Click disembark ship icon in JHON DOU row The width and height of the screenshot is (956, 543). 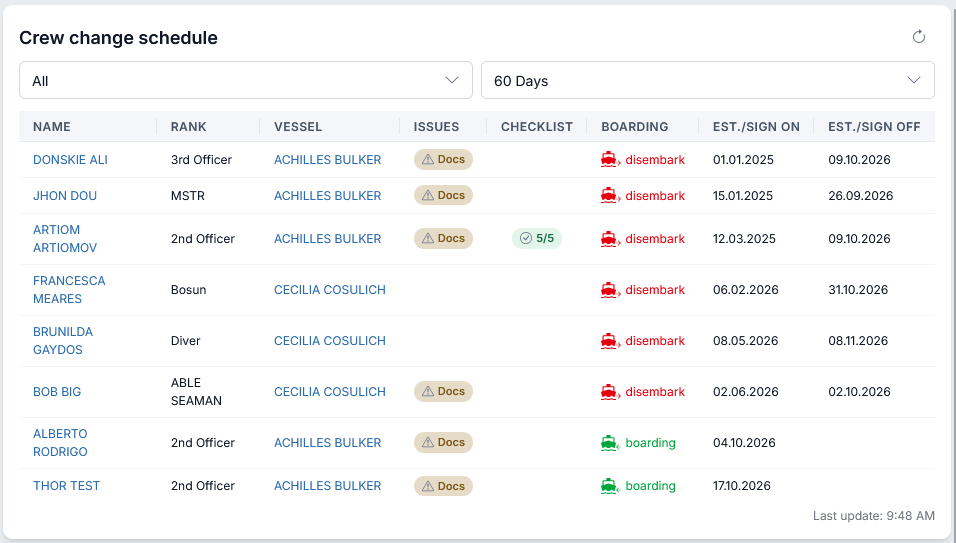[610, 196]
